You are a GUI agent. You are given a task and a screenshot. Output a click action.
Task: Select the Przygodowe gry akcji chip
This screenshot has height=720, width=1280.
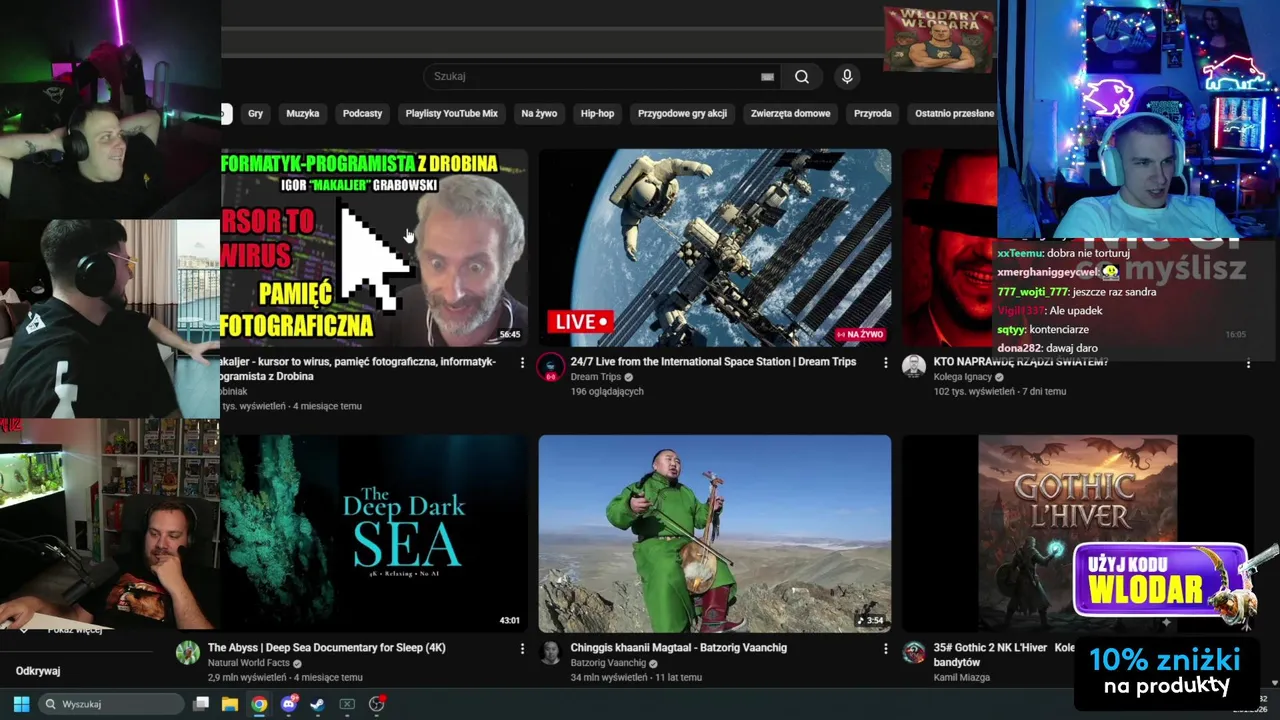point(682,114)
